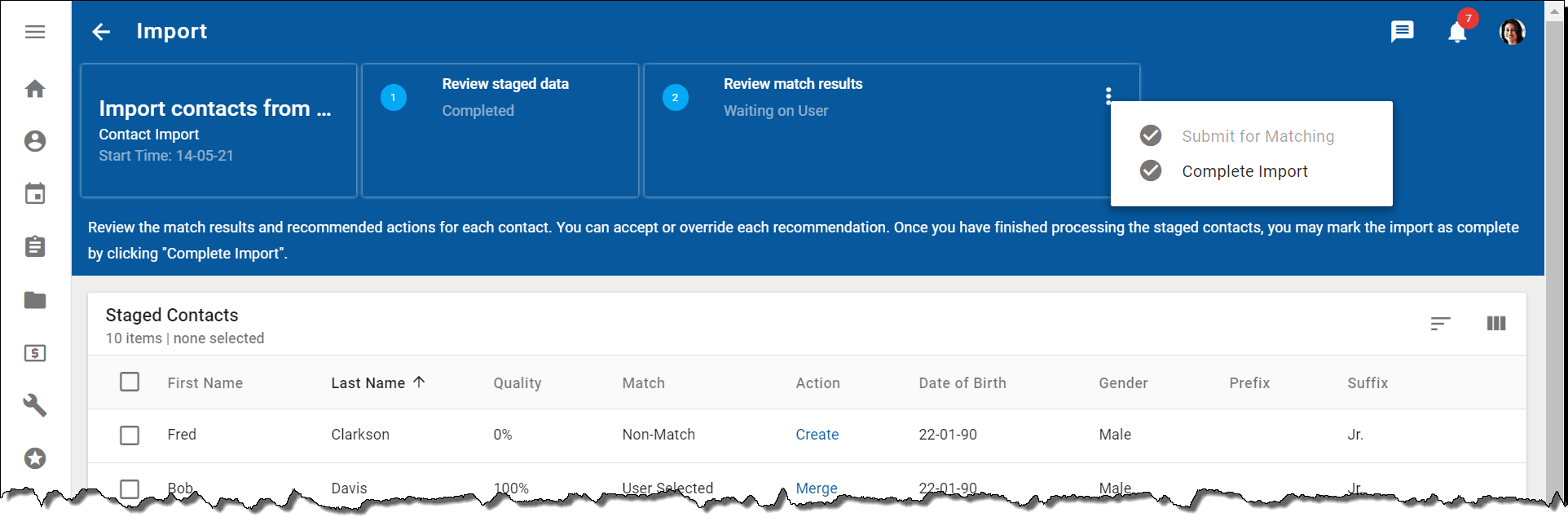Open the chat messages icon
1568x526 pixels.
[x=1402, y=32]
